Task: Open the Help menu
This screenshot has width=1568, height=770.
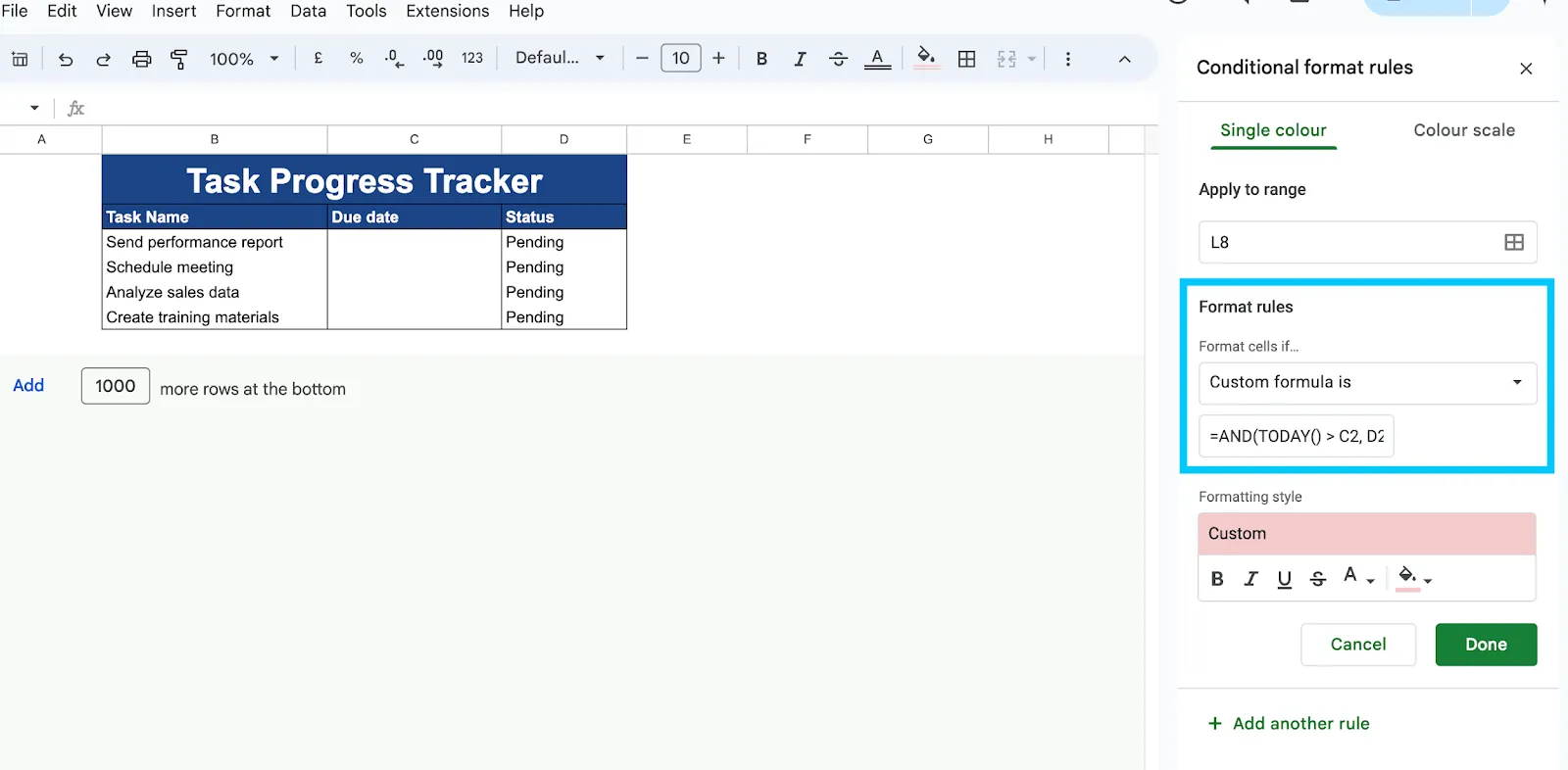Action: [x=526, y=11]
